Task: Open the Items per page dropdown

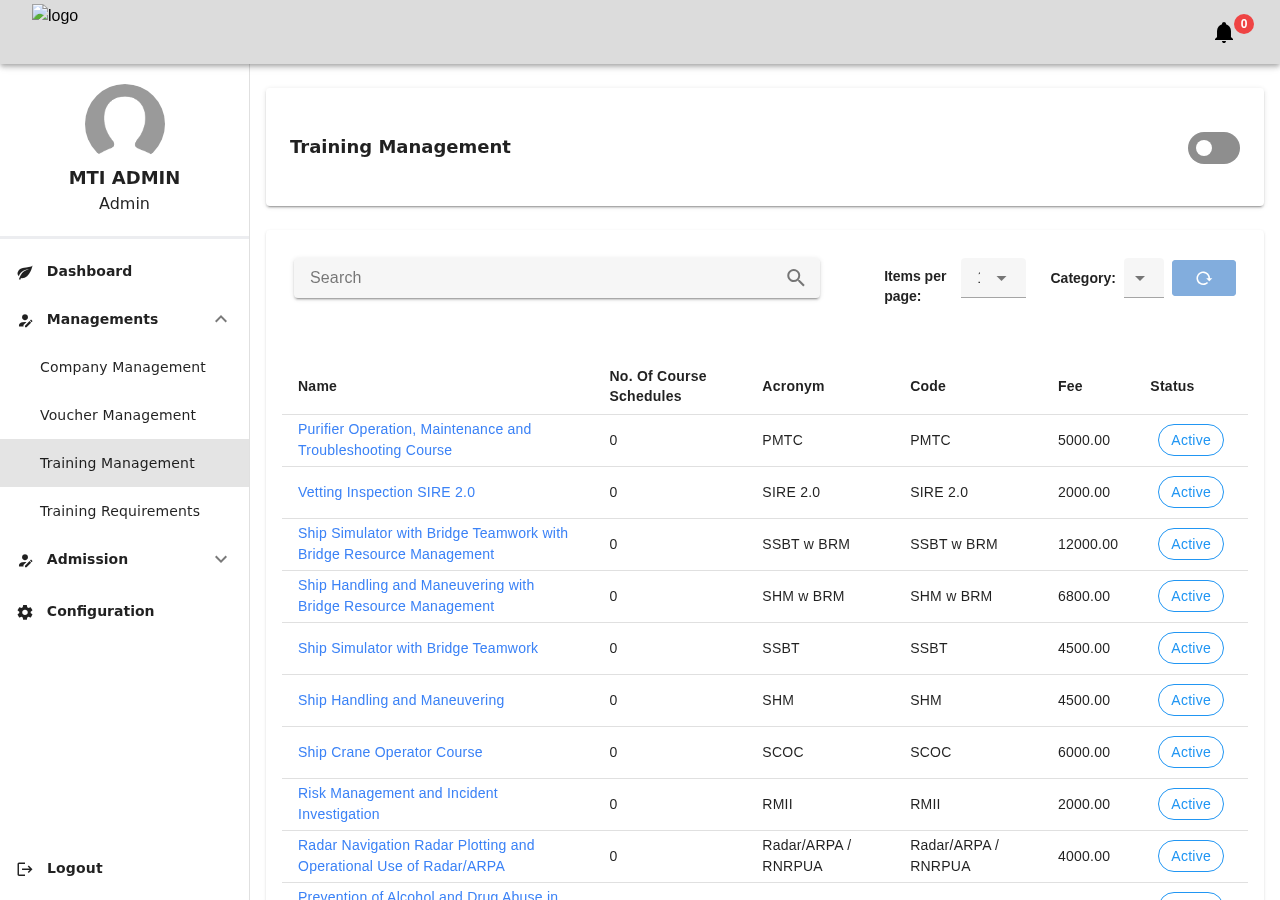Action: pyautogui.click(x=993, y=278)
